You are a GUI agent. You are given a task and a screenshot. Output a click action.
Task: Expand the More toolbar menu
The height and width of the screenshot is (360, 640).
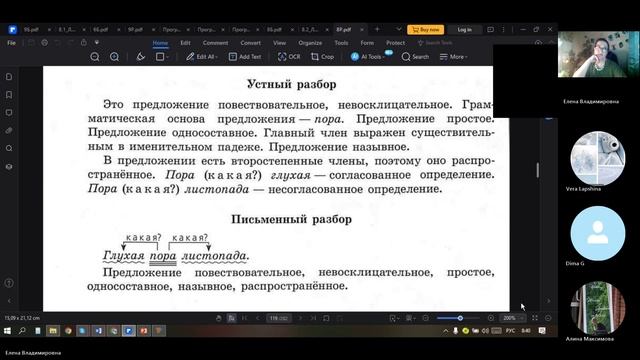tap(453, 57)
